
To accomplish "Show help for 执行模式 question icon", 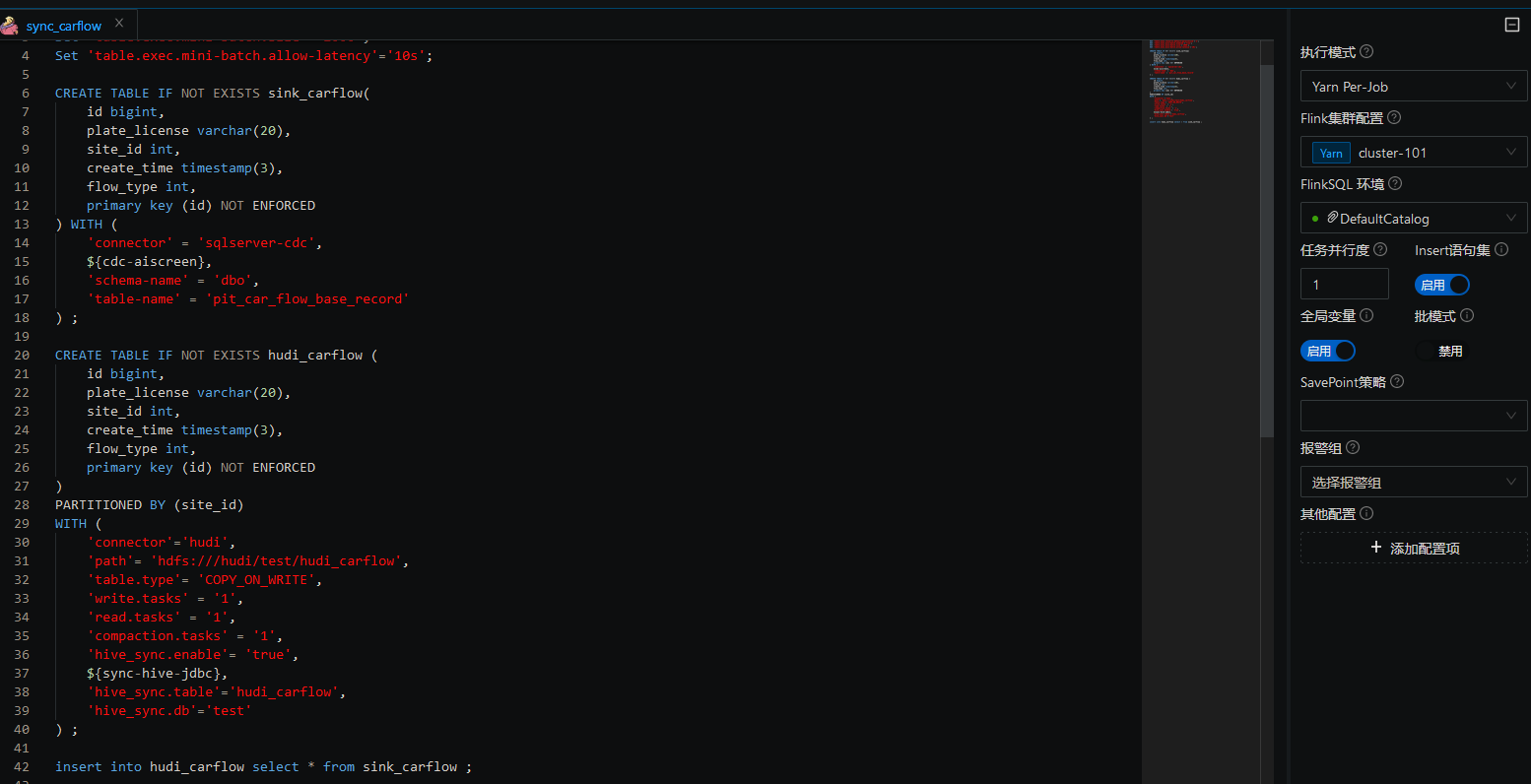I will pyautogui.click(x=1366, y=51).
